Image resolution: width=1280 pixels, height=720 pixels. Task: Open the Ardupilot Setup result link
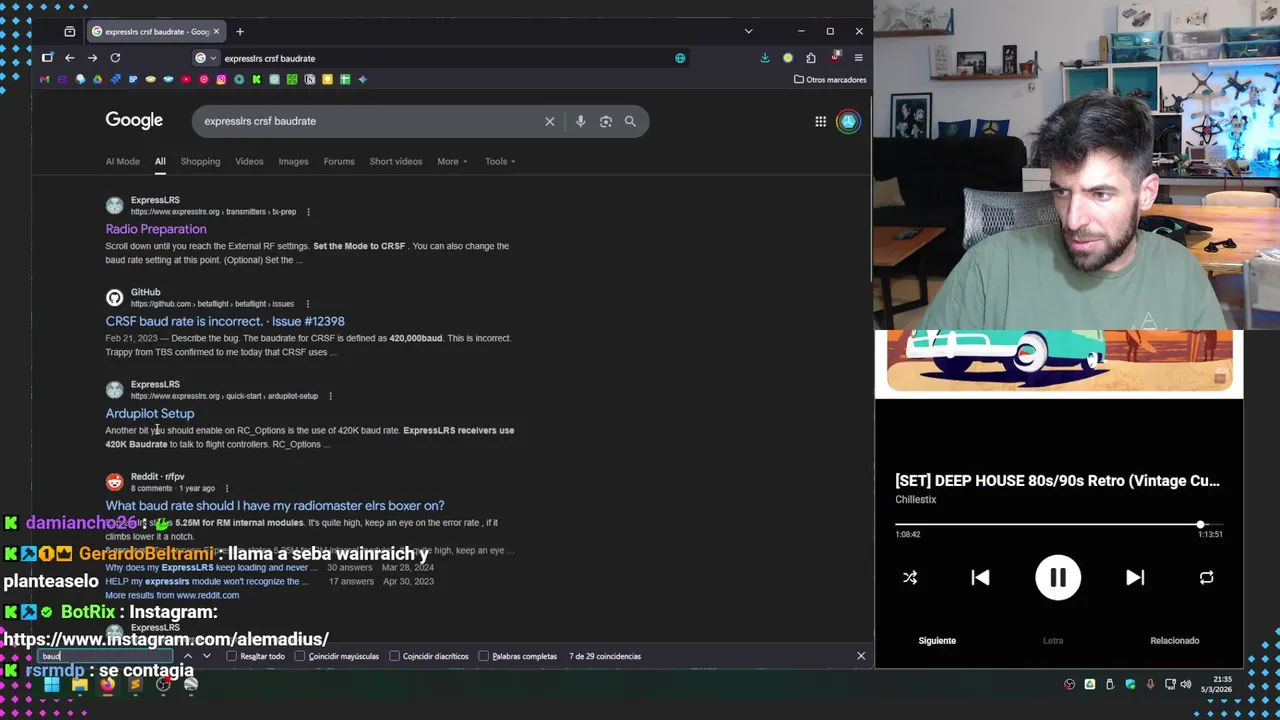(x=150, y=413)
